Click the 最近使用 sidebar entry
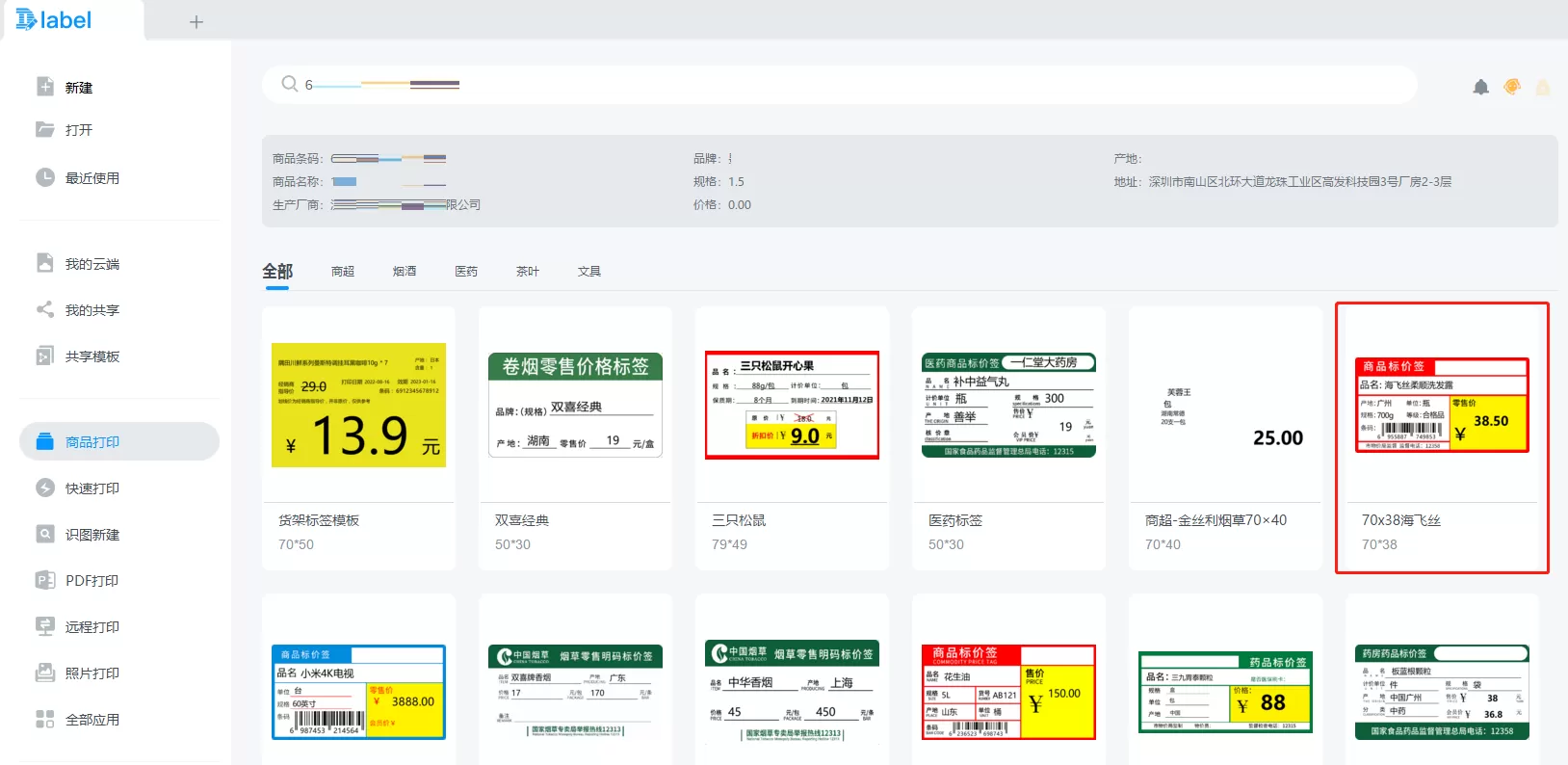 (x=119, y=177)
